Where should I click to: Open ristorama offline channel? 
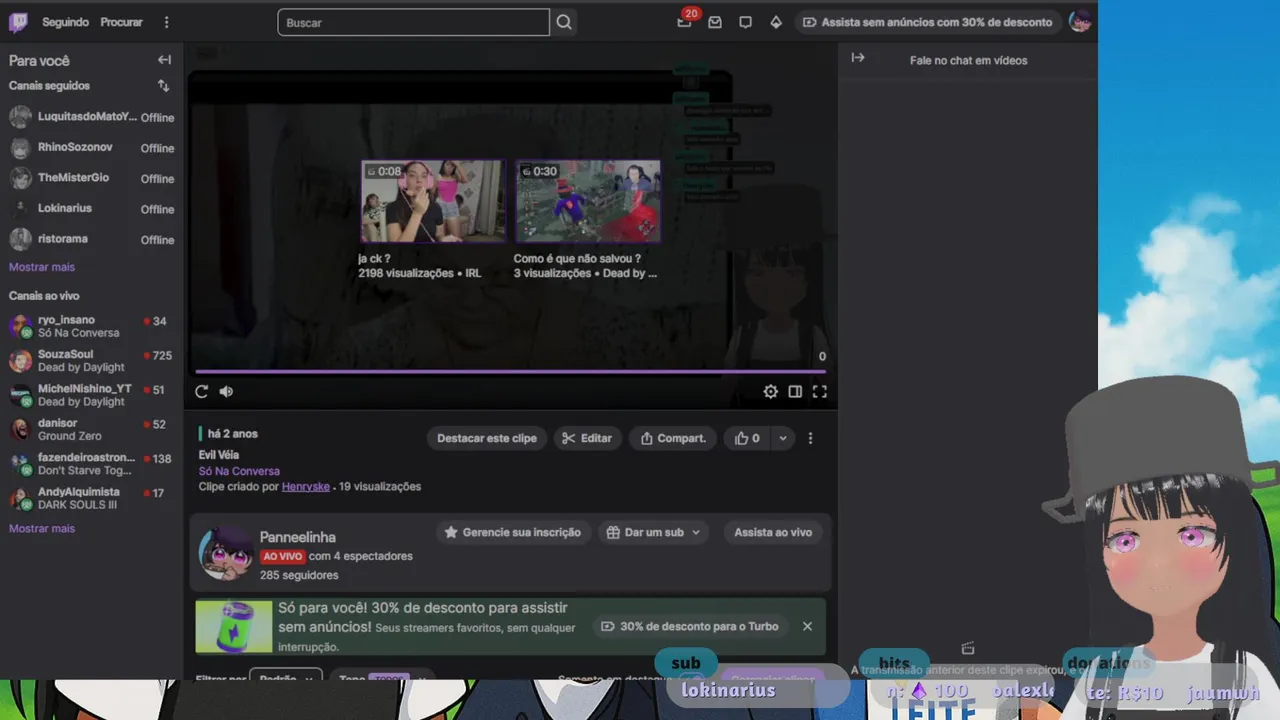click(92, 239)
